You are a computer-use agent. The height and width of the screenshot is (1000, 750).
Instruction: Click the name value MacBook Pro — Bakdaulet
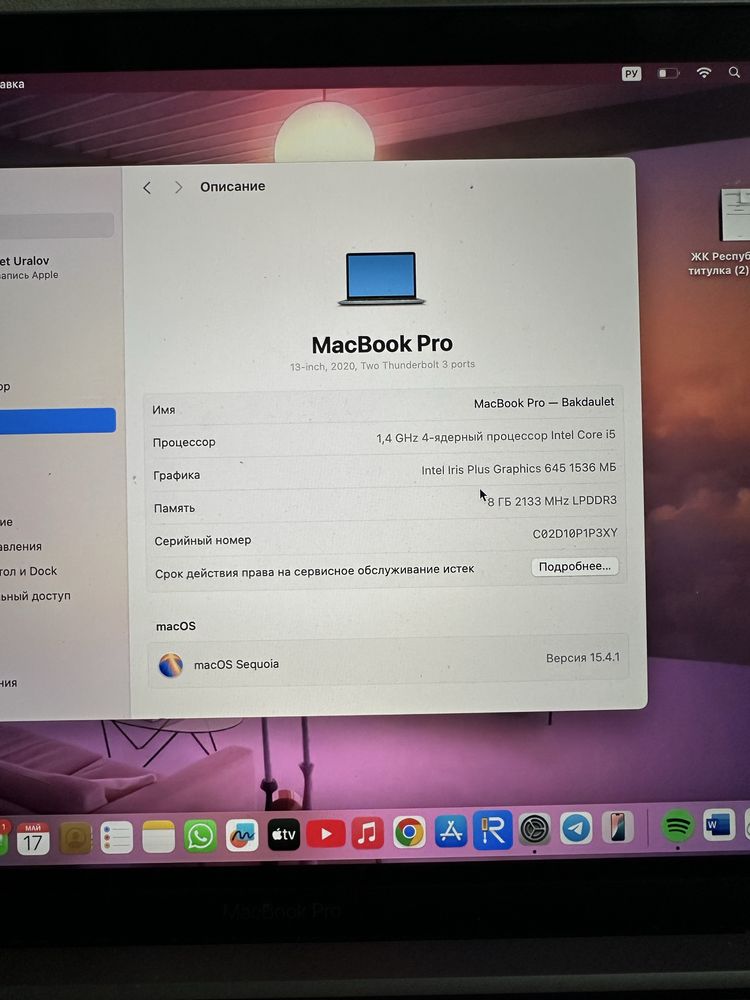[544, 402]
